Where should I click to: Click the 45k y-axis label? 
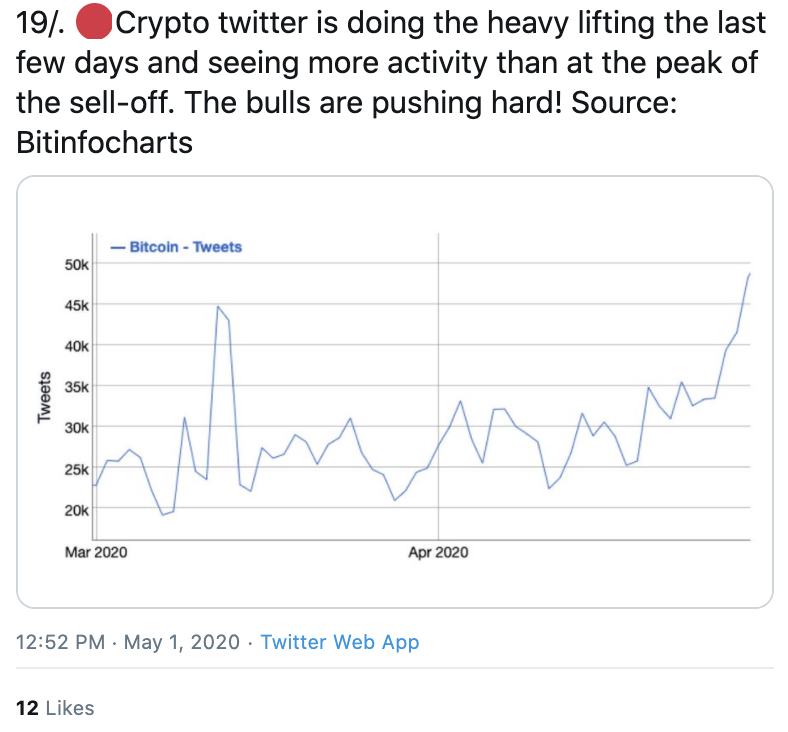click(x=78, y=305)
